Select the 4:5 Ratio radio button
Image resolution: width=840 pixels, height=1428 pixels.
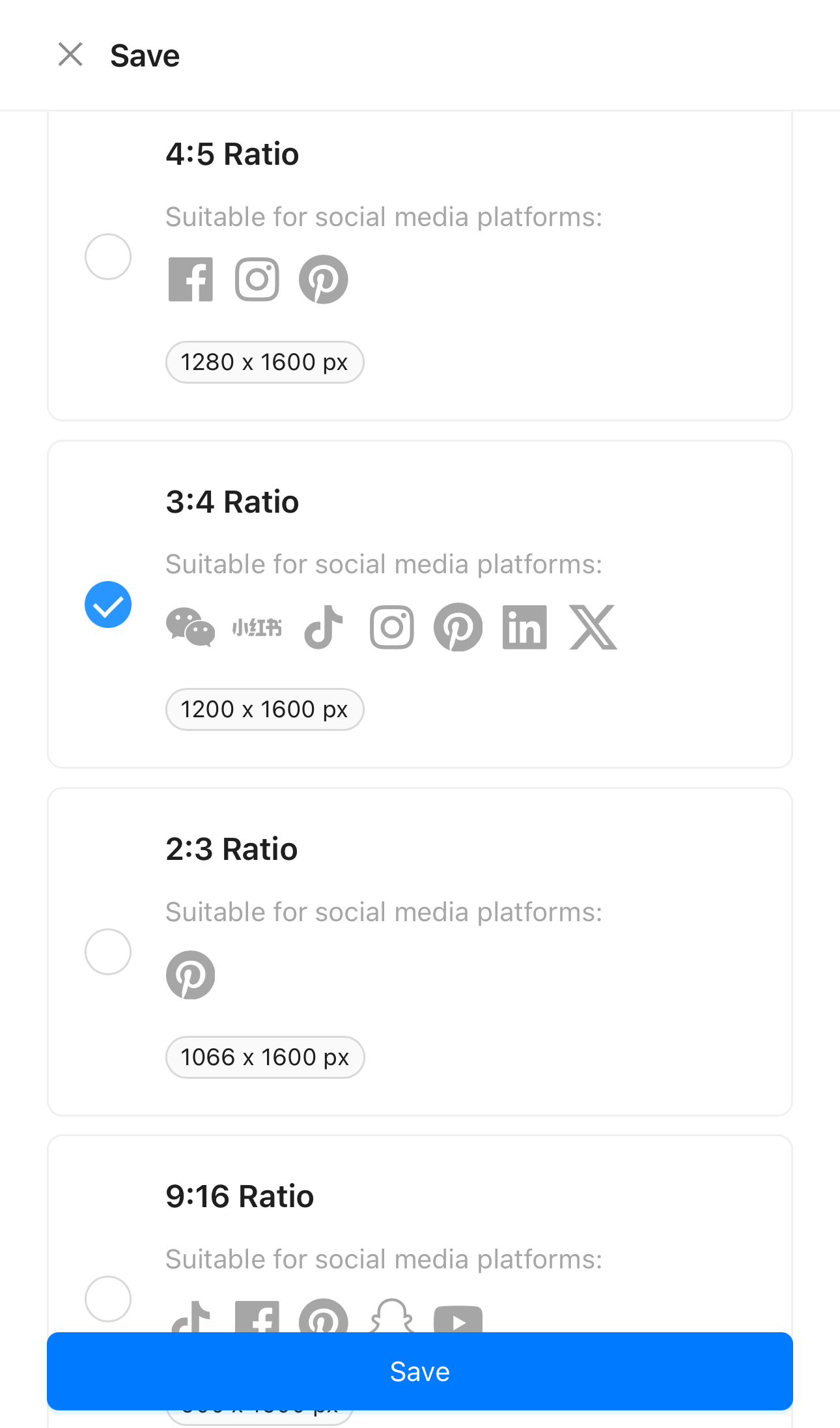[x=108, y=257]
